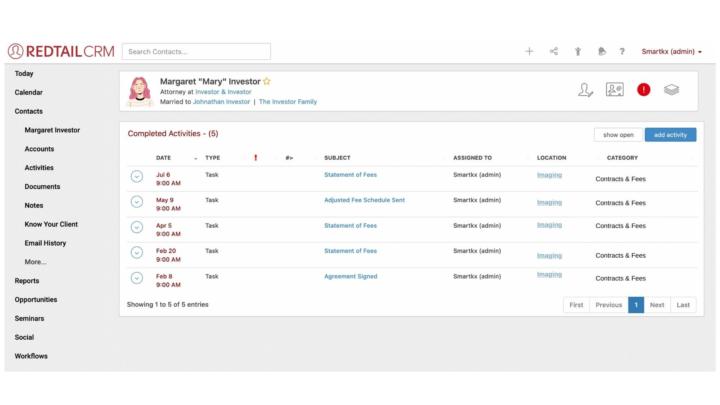Go to First page
Image resolution: width=720 pixels, height=405 pixels.
[x=576, y=305]
